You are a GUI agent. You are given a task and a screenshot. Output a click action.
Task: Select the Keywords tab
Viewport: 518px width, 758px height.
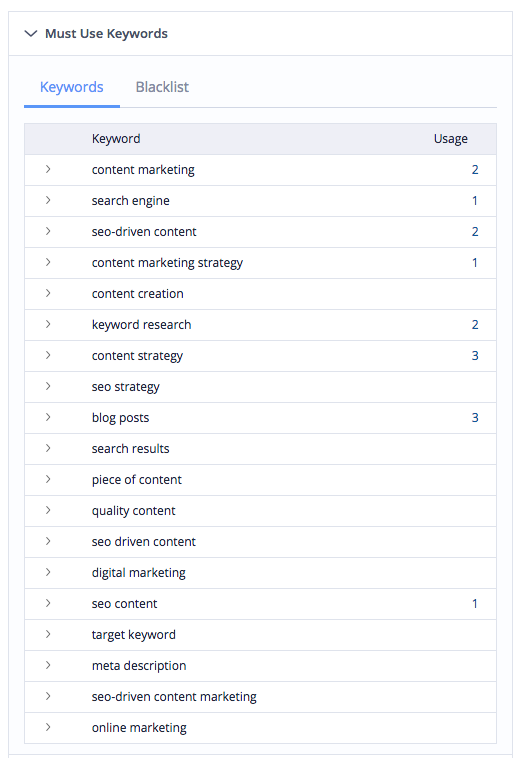(x=72, y=87)
